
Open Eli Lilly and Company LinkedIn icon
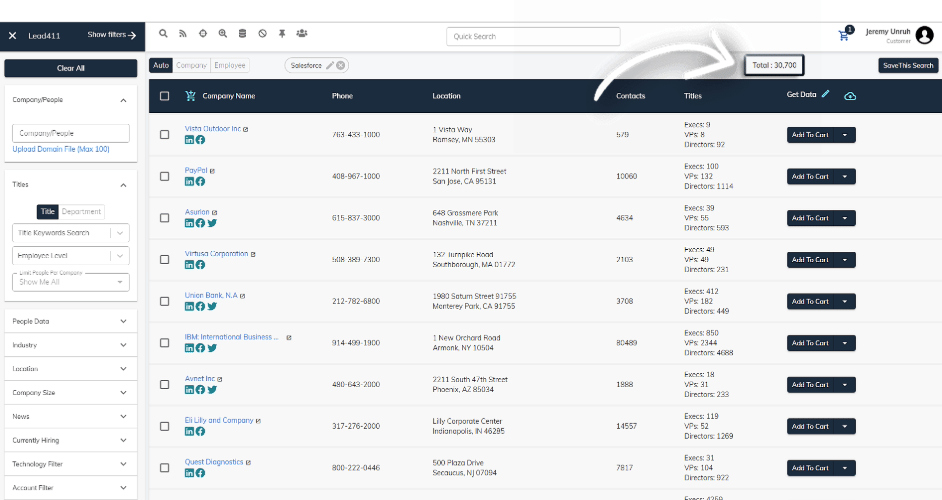pos(189,431)
